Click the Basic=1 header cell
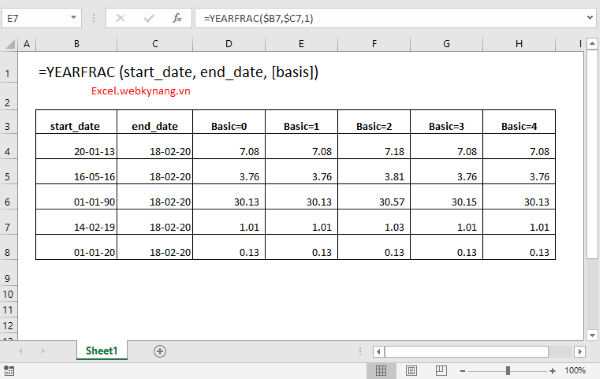This screenshot has width=600, height=379. (x=302, y=122)
